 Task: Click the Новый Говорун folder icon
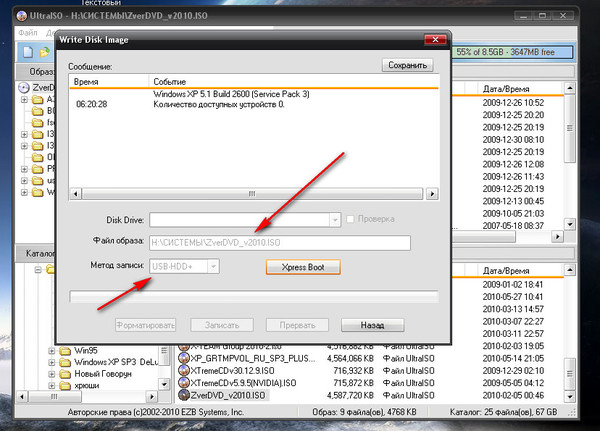[65, 374]
